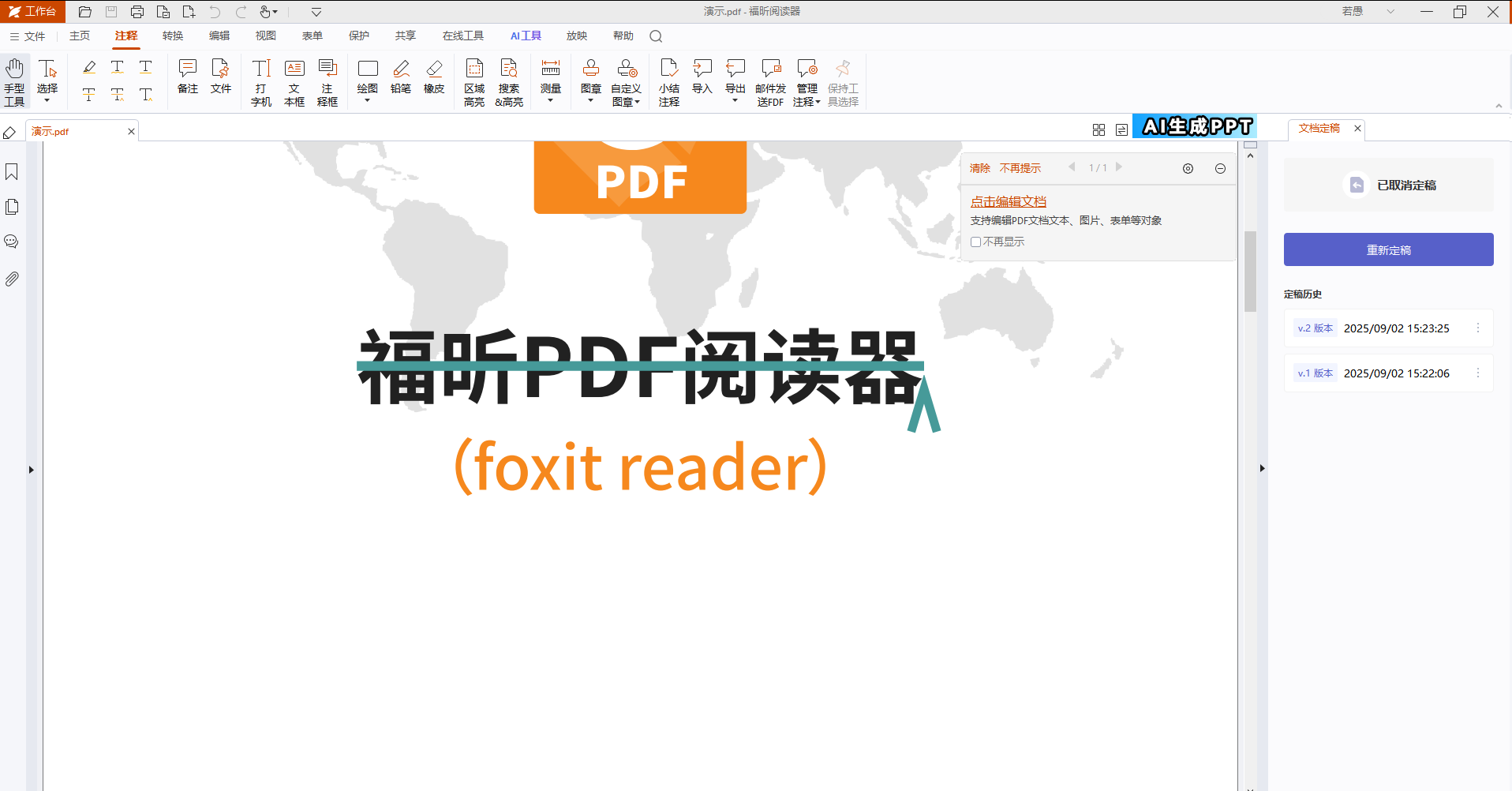Select the Pencil (铅笔) drawing tool
This screenshot has width=1512, height=791.
pyautogui.click(x=401, y=77)
